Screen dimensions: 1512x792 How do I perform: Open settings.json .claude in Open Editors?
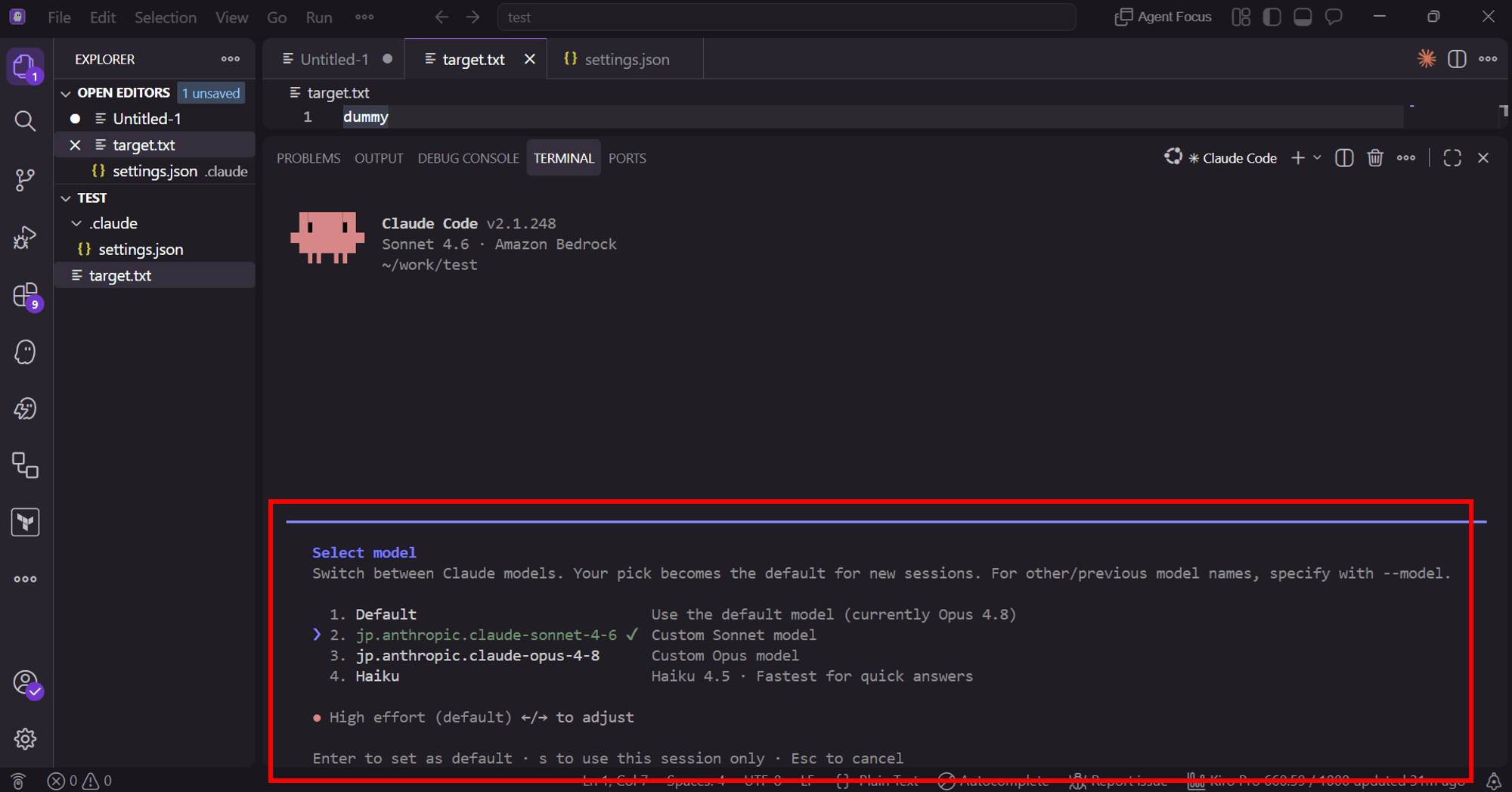tap(155, 172)
